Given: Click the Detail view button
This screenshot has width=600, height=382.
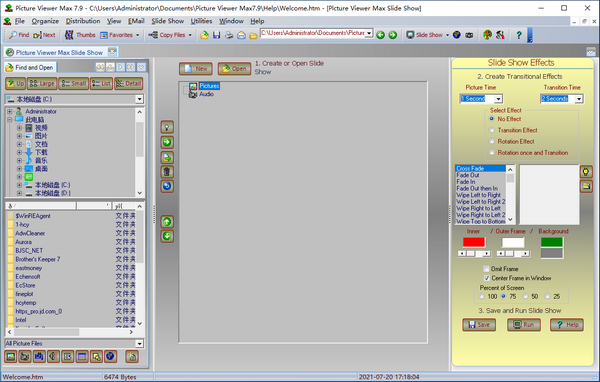Looking at the screenshot, I should pos(129,83).
